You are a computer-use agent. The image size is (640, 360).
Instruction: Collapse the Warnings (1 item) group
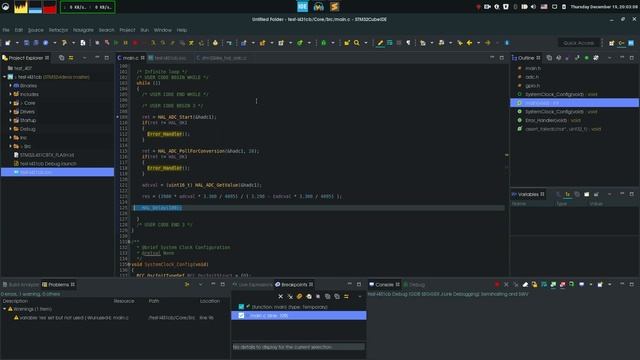coord(4,309)
